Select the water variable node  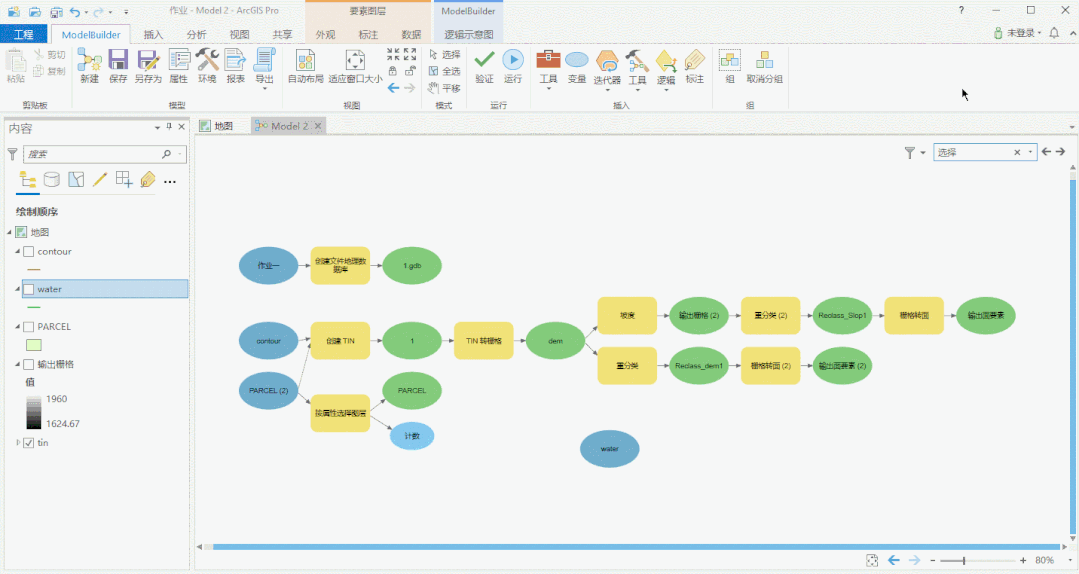pyautogui.click(x=610, y=449)
